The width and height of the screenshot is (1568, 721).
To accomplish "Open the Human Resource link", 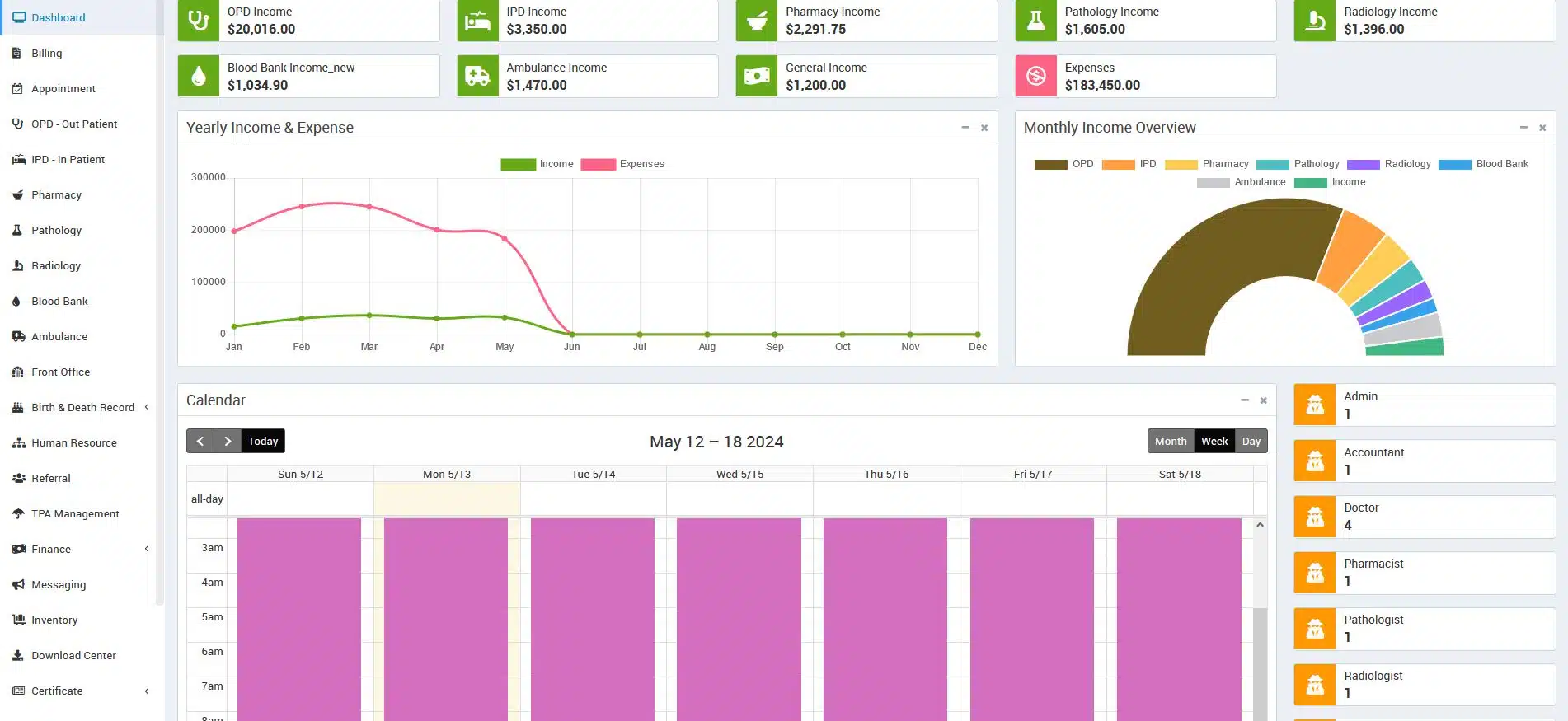I will [74, 442].
